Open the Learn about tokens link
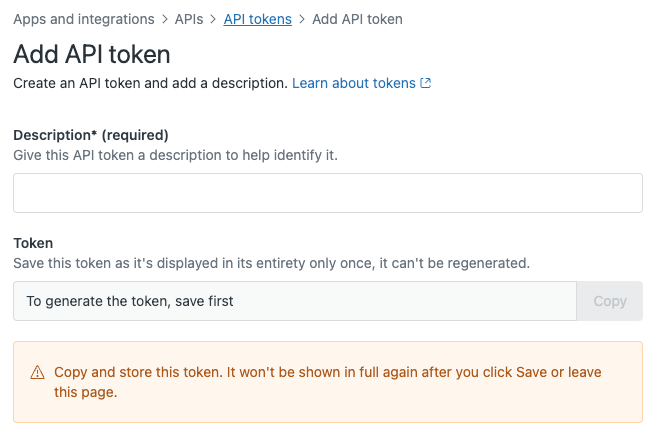 click(353, 83)
